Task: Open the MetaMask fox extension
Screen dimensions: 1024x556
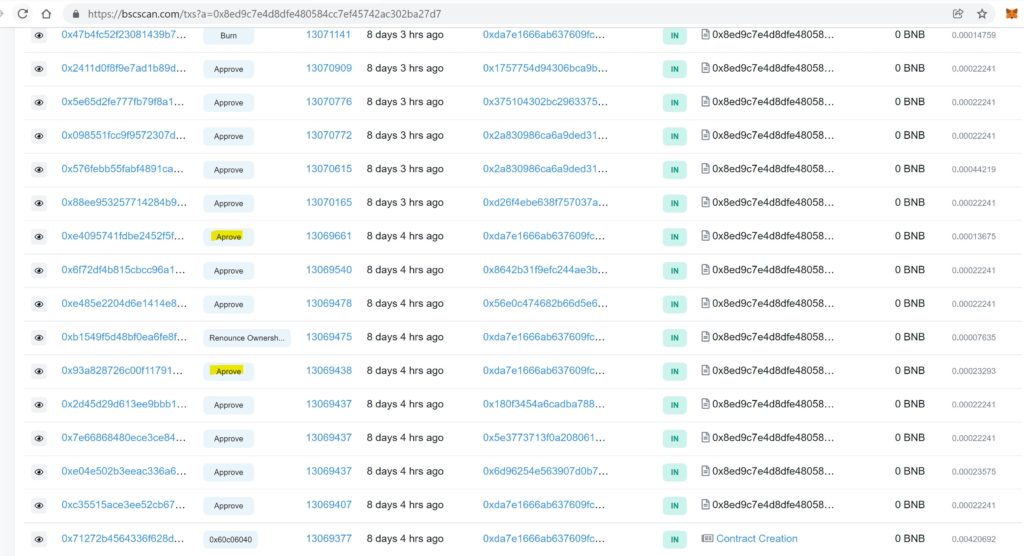Action: (x=1011, y=14)
